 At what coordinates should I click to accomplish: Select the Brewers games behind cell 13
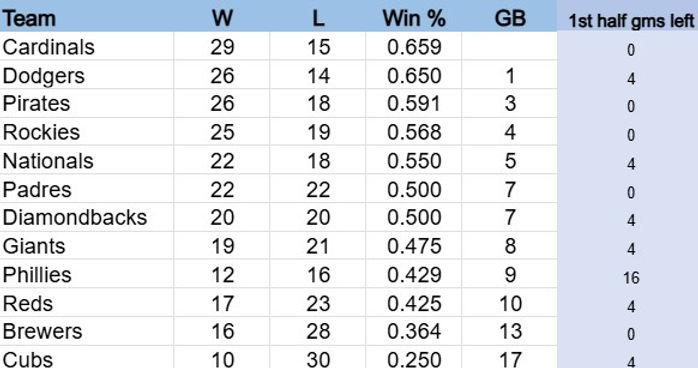click(510, 332)
